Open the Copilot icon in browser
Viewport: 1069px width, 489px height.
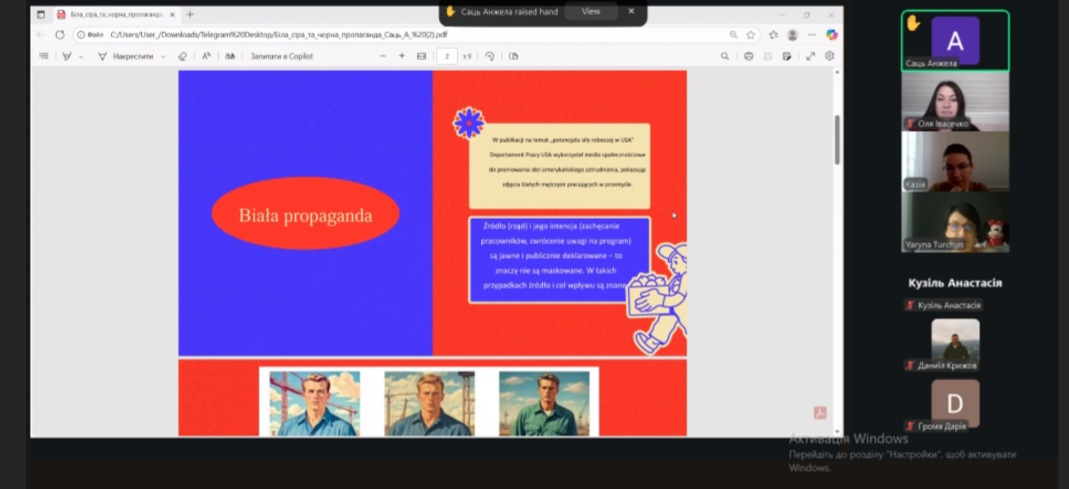(x=831, y=34)
